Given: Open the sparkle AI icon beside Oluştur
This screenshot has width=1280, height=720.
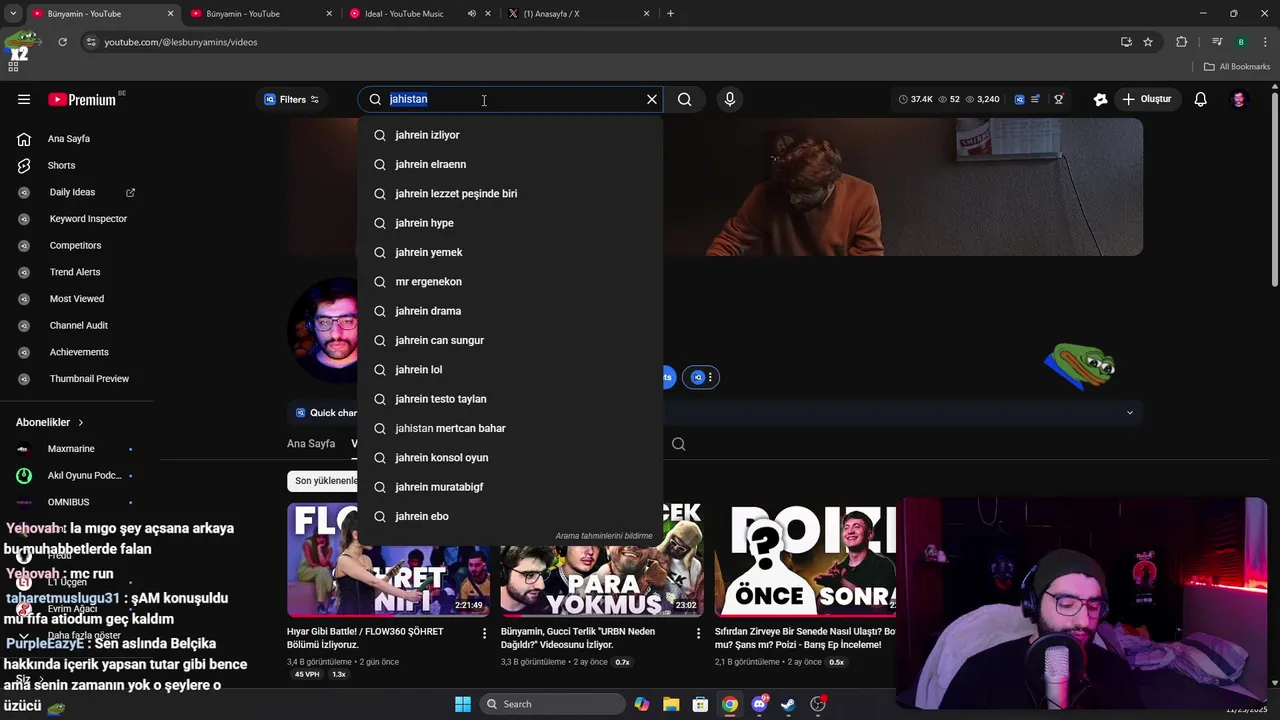Looking at the screenshot, I should click(x=1100, y=99).
